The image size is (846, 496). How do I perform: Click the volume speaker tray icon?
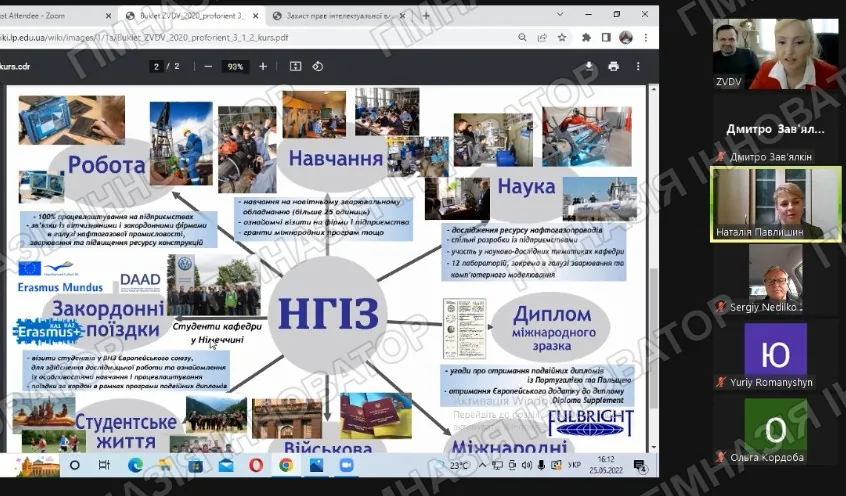point(527,465)
